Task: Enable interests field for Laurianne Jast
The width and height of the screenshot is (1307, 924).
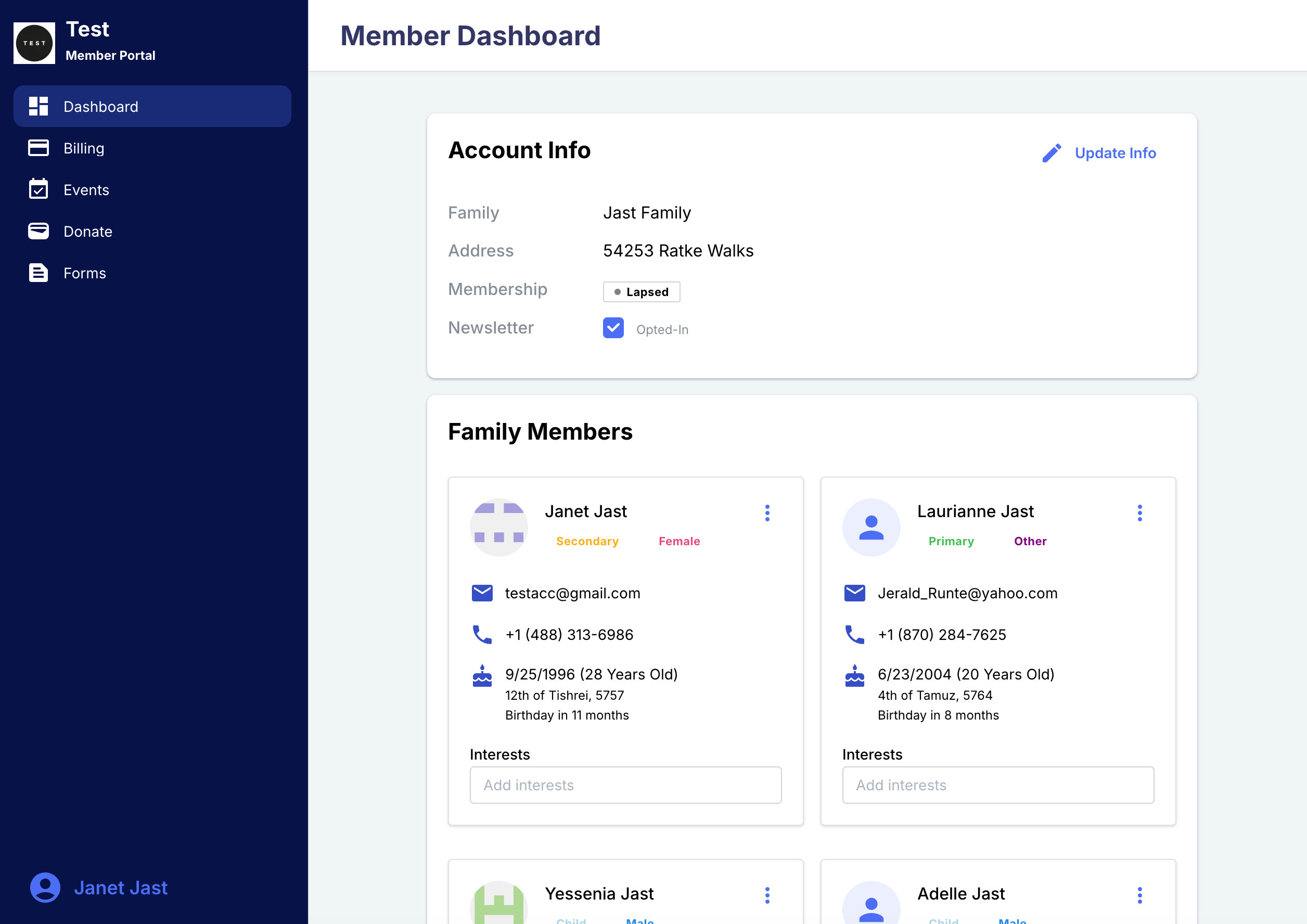Action: [x=997, y=784]
